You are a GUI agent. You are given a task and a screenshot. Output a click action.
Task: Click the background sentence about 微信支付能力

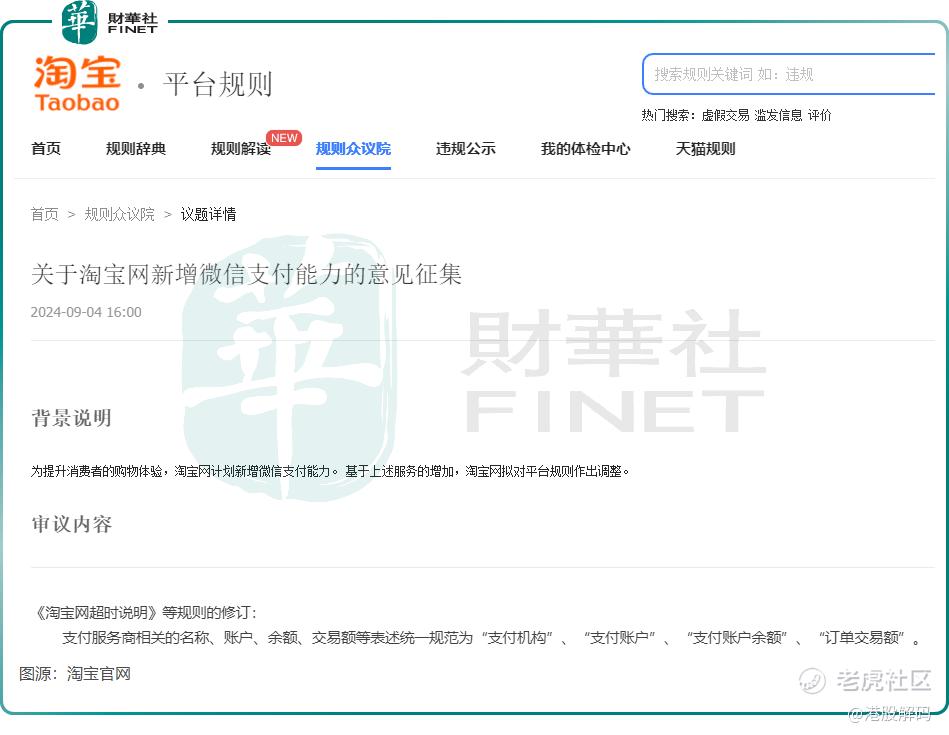[330, 471]
